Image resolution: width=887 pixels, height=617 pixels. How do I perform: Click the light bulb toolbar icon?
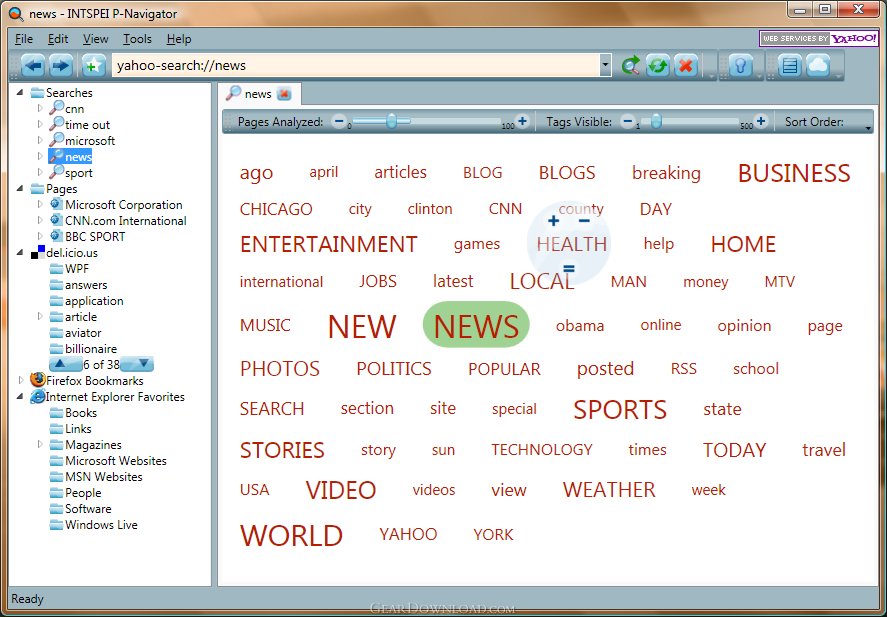pyautogui.click(x=740, y=66)
